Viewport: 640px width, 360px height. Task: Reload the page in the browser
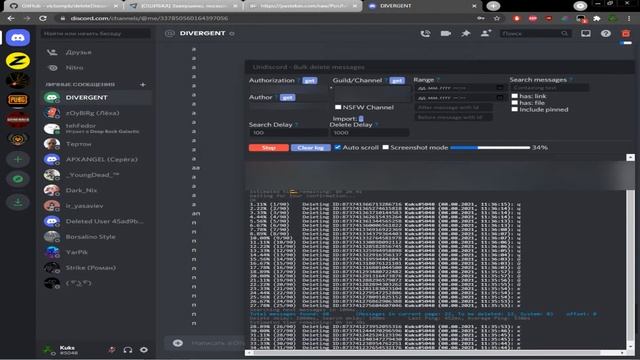[43, 18]
